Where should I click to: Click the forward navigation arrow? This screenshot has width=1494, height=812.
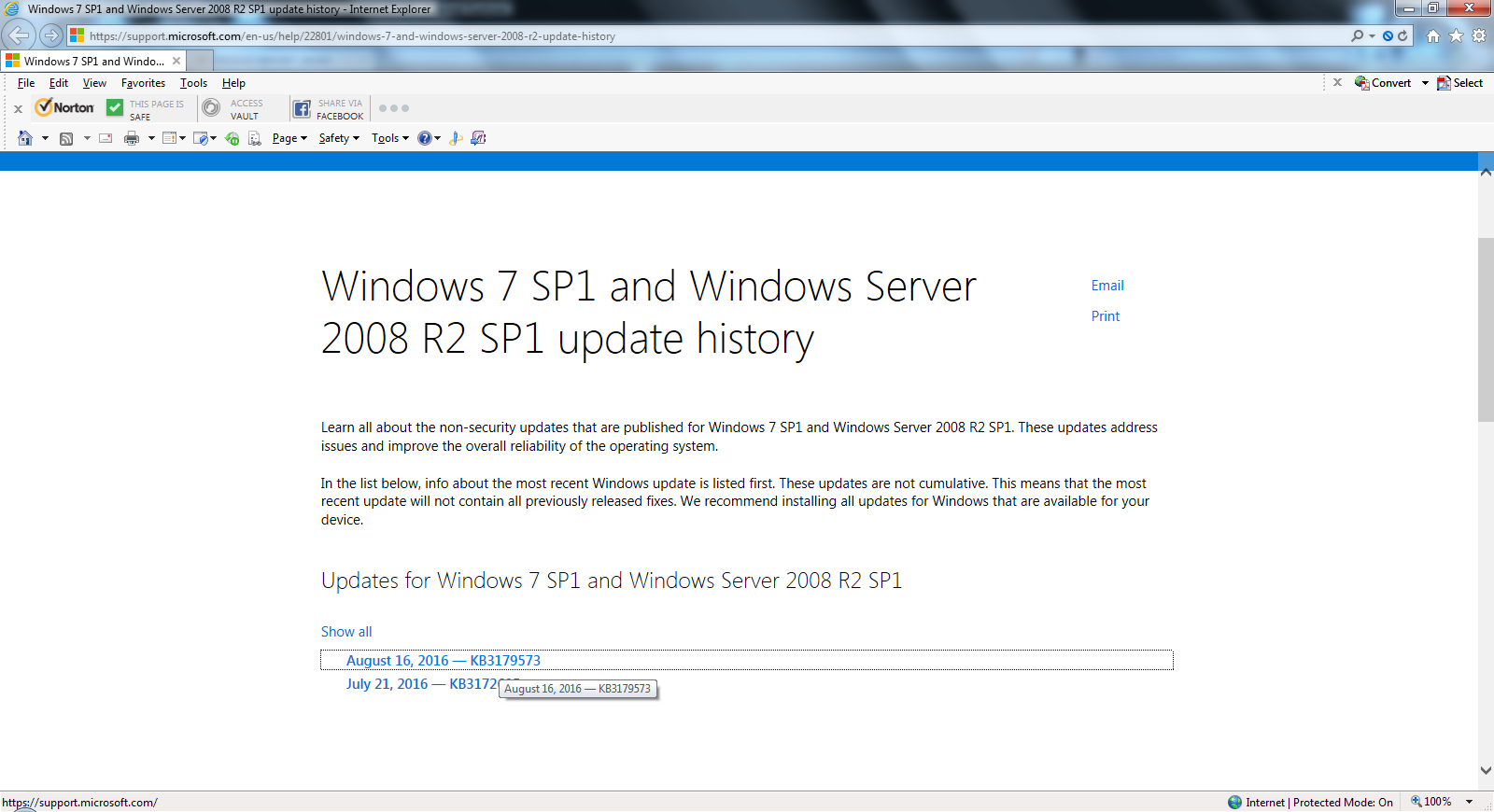51,35
